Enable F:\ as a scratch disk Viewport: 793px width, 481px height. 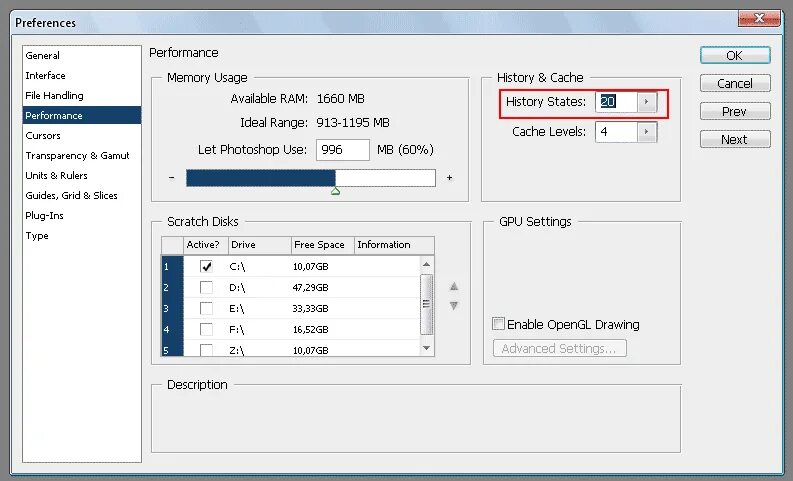pyautogui.click(x=206, y=329)
